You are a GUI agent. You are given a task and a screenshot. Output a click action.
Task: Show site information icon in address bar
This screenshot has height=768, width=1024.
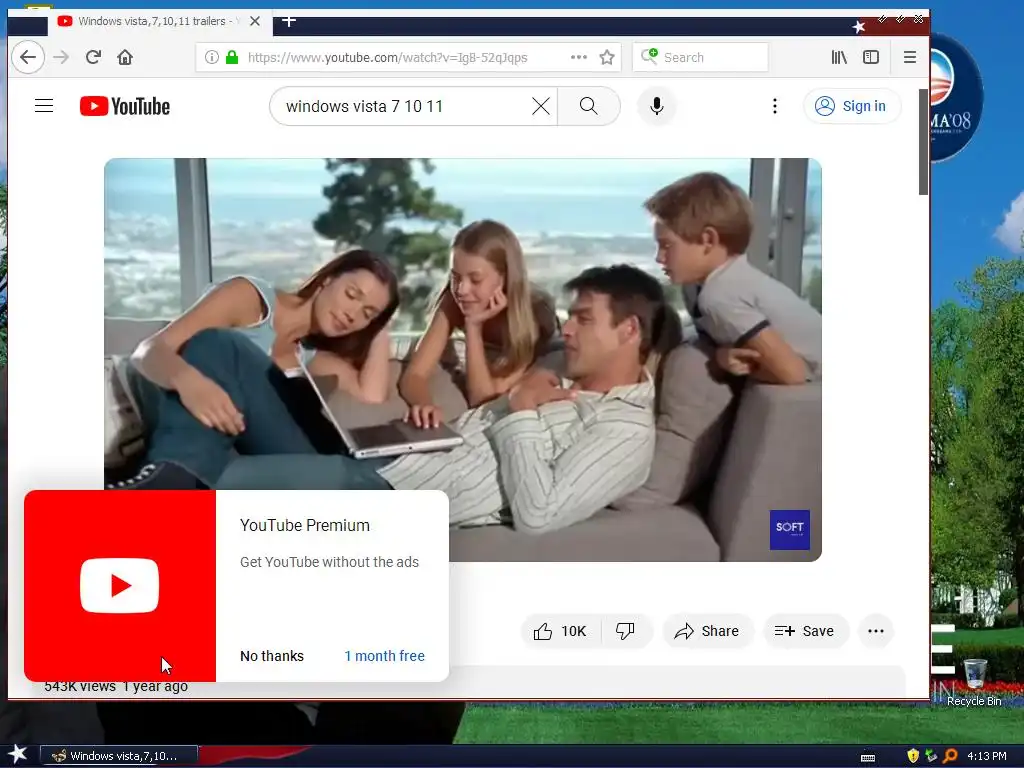[212, 57]
